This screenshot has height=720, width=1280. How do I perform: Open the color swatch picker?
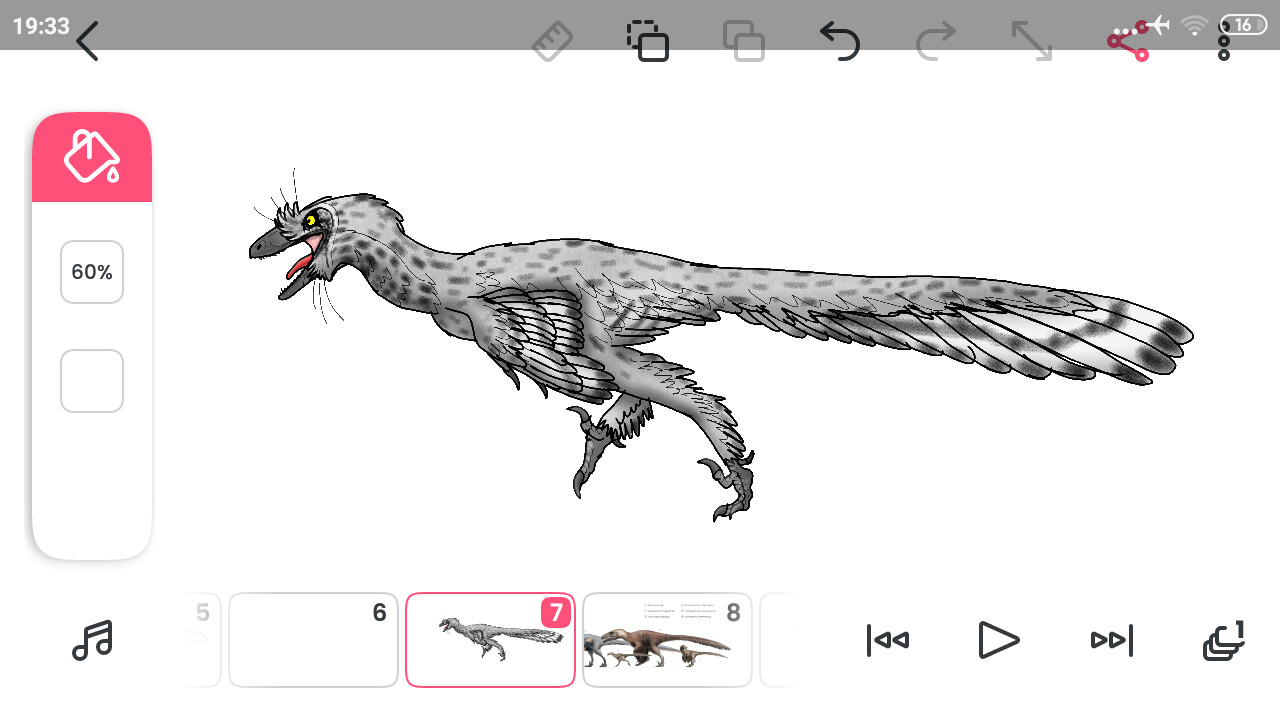[92, 380]
